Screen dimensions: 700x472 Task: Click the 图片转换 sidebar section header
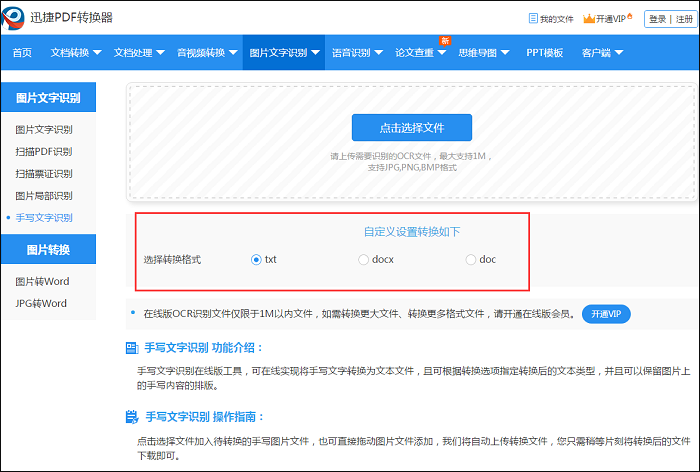coord(48,249)
